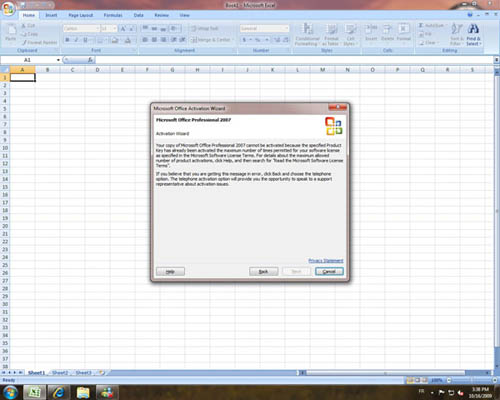500x400 pixels.
Task: Toggle Underline formatting
Action: pyautogui.click(x=85, y=40)
